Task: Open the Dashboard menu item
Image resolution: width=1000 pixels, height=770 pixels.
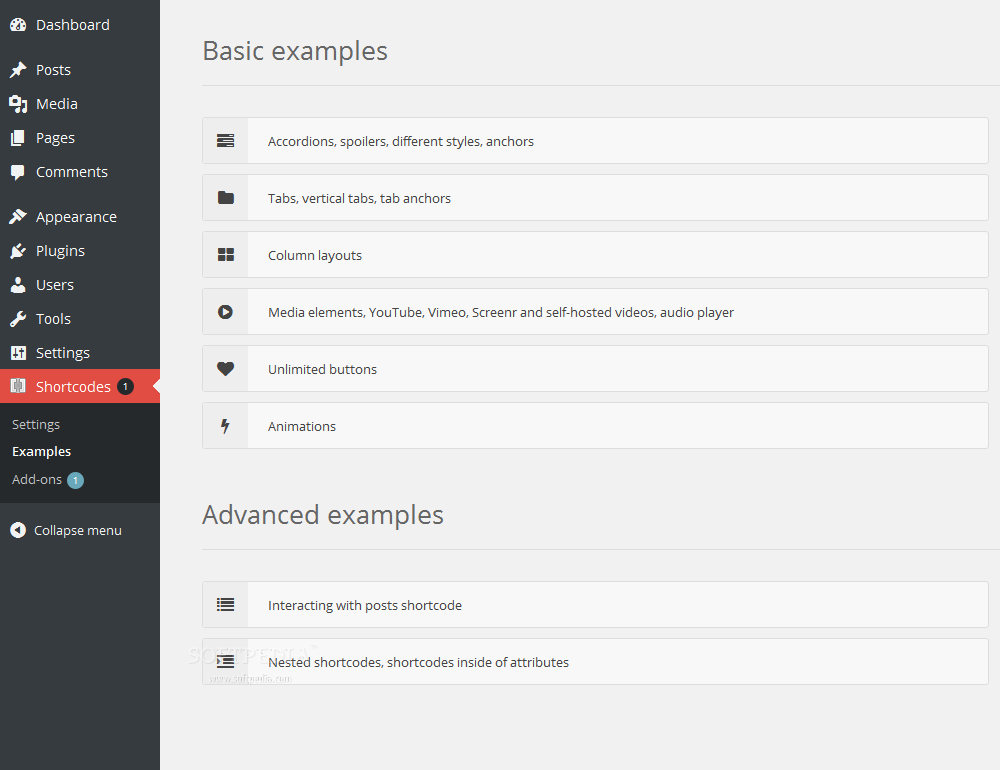Action: tap(72, 25)
